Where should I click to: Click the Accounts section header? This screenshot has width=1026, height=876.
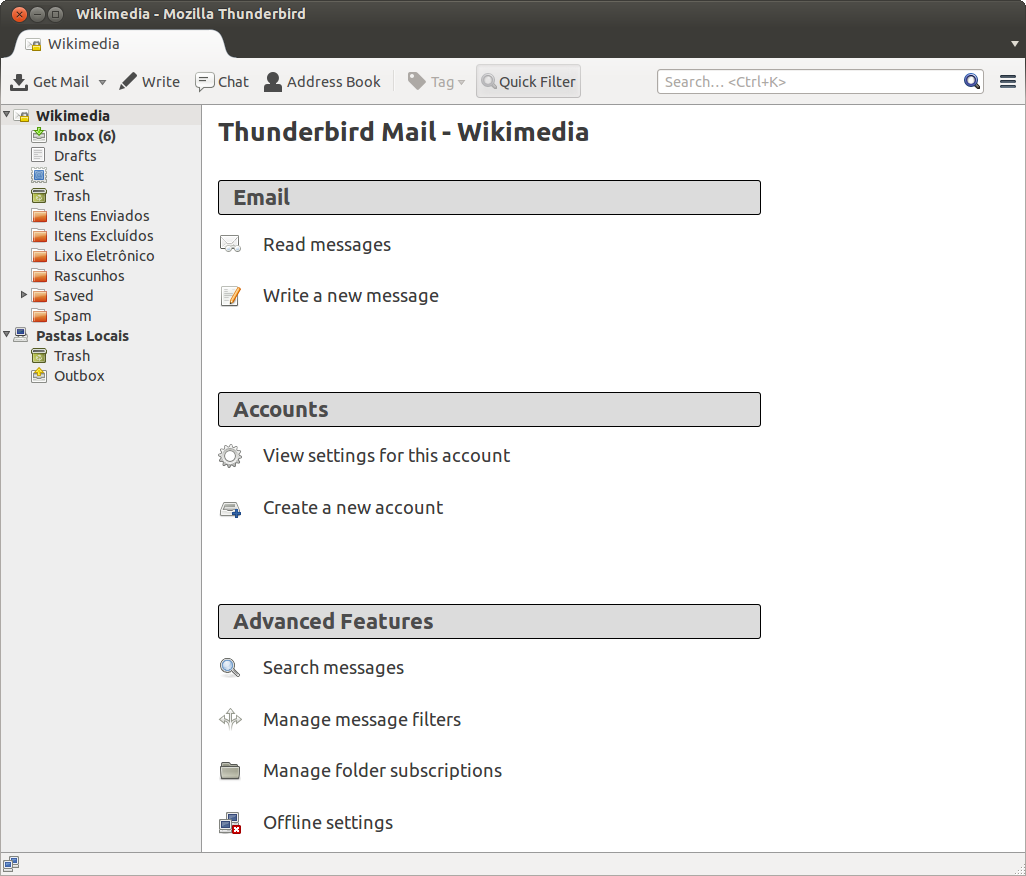489,410
